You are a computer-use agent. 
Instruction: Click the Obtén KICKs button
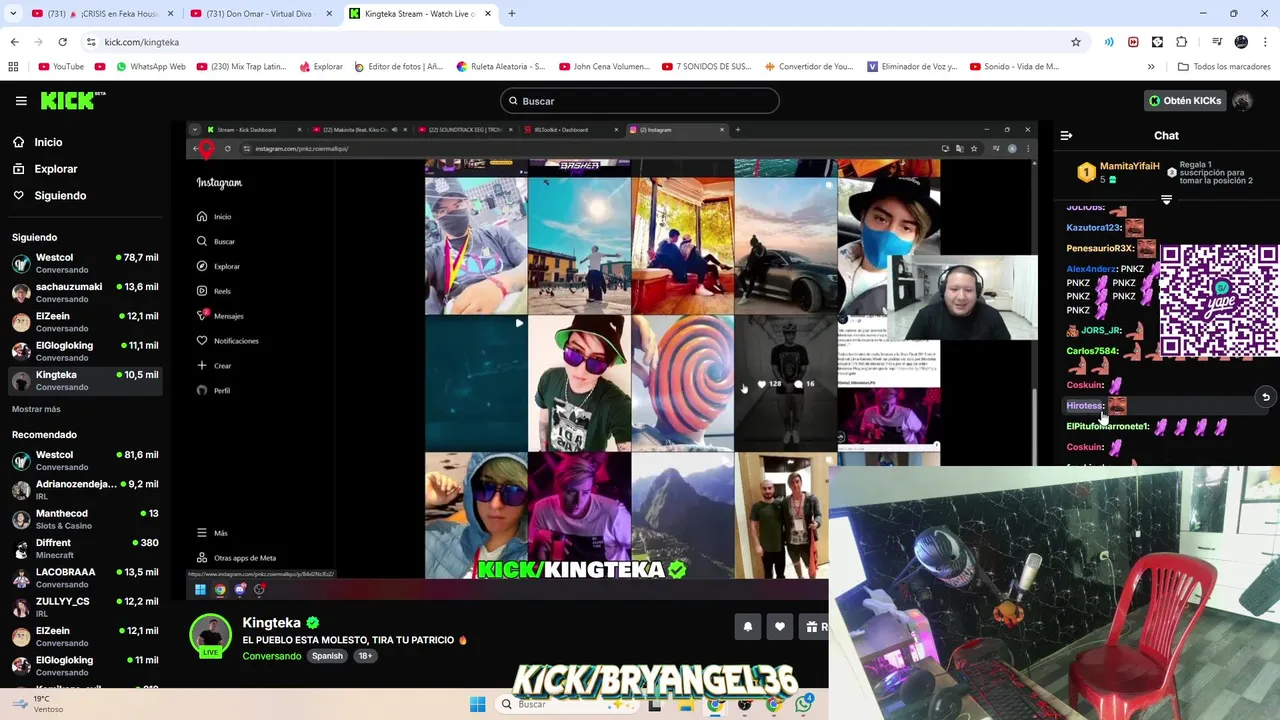click(x=1185, y=101)
